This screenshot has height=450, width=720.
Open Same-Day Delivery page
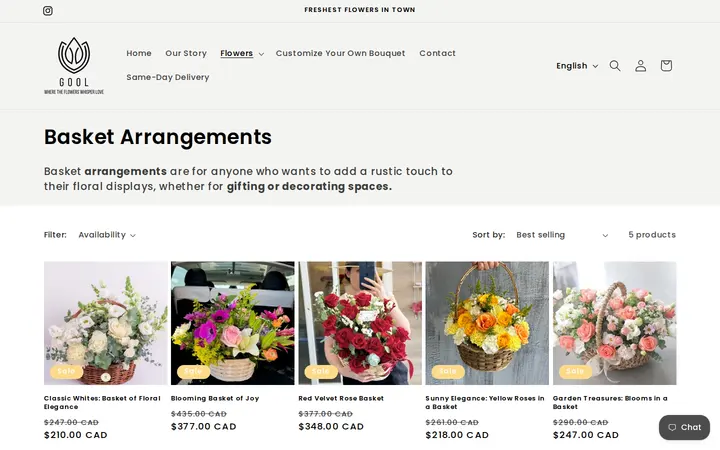(x=168, y=77)
